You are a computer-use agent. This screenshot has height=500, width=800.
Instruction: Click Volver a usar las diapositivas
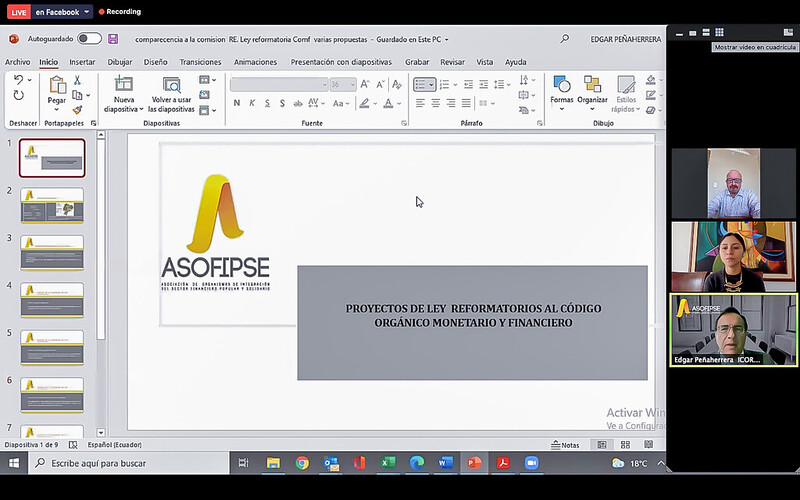(171, 95)
